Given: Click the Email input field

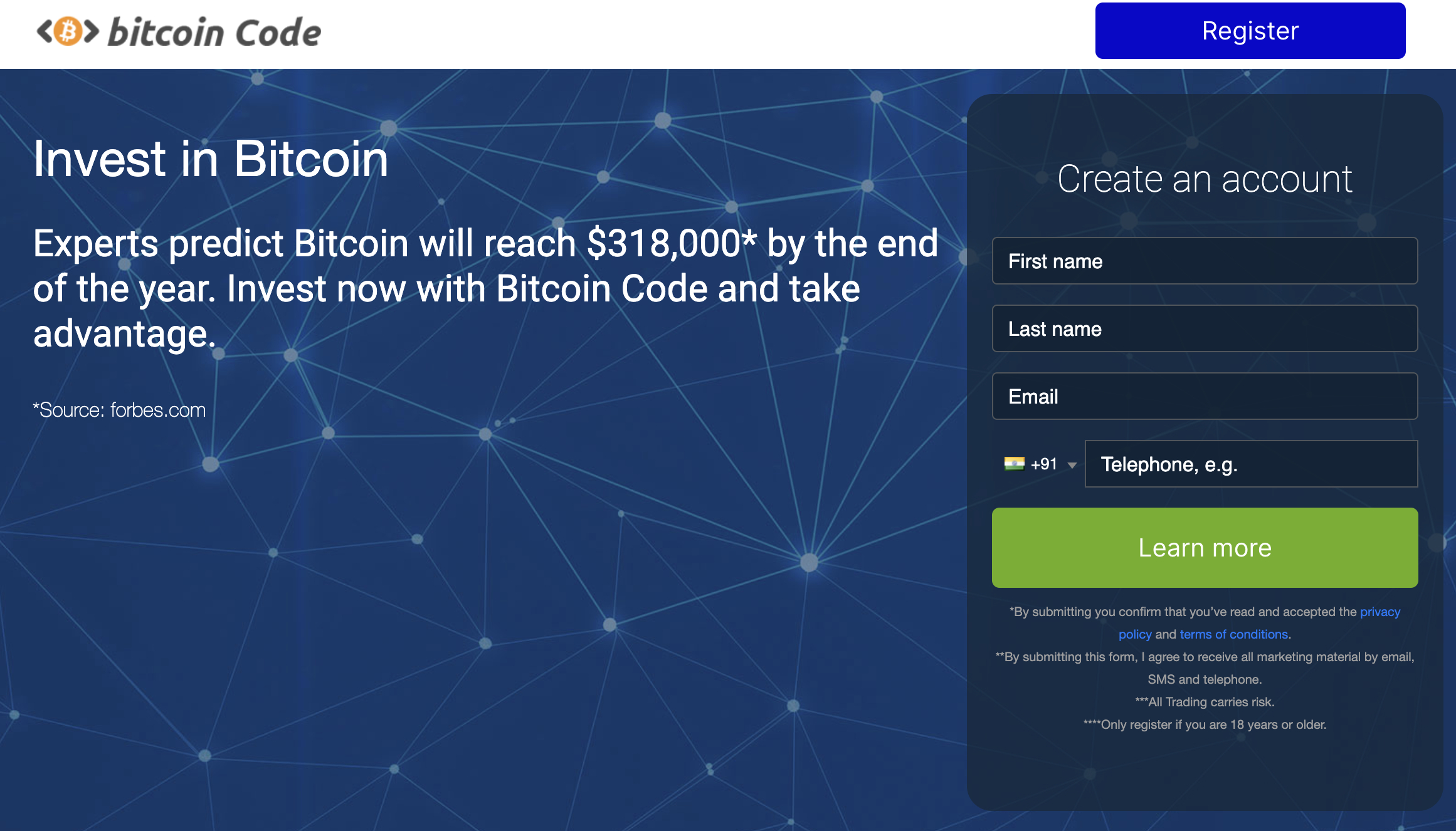Looking at the screenshot, I should click(x=1204, y=395).
